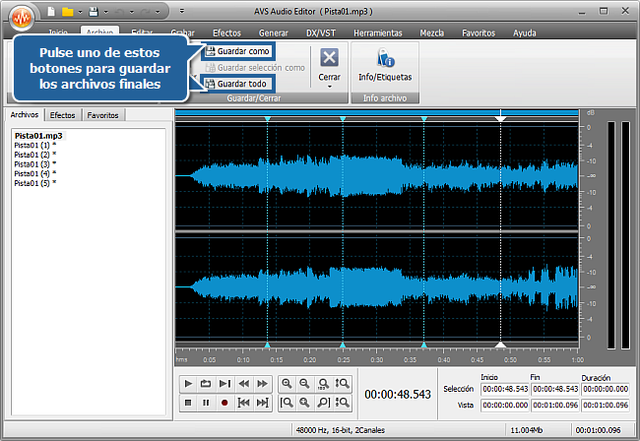This screenshot has width=640, height=441.
Task: Click the cyan marker near 0:37
Action: point(424,118)
